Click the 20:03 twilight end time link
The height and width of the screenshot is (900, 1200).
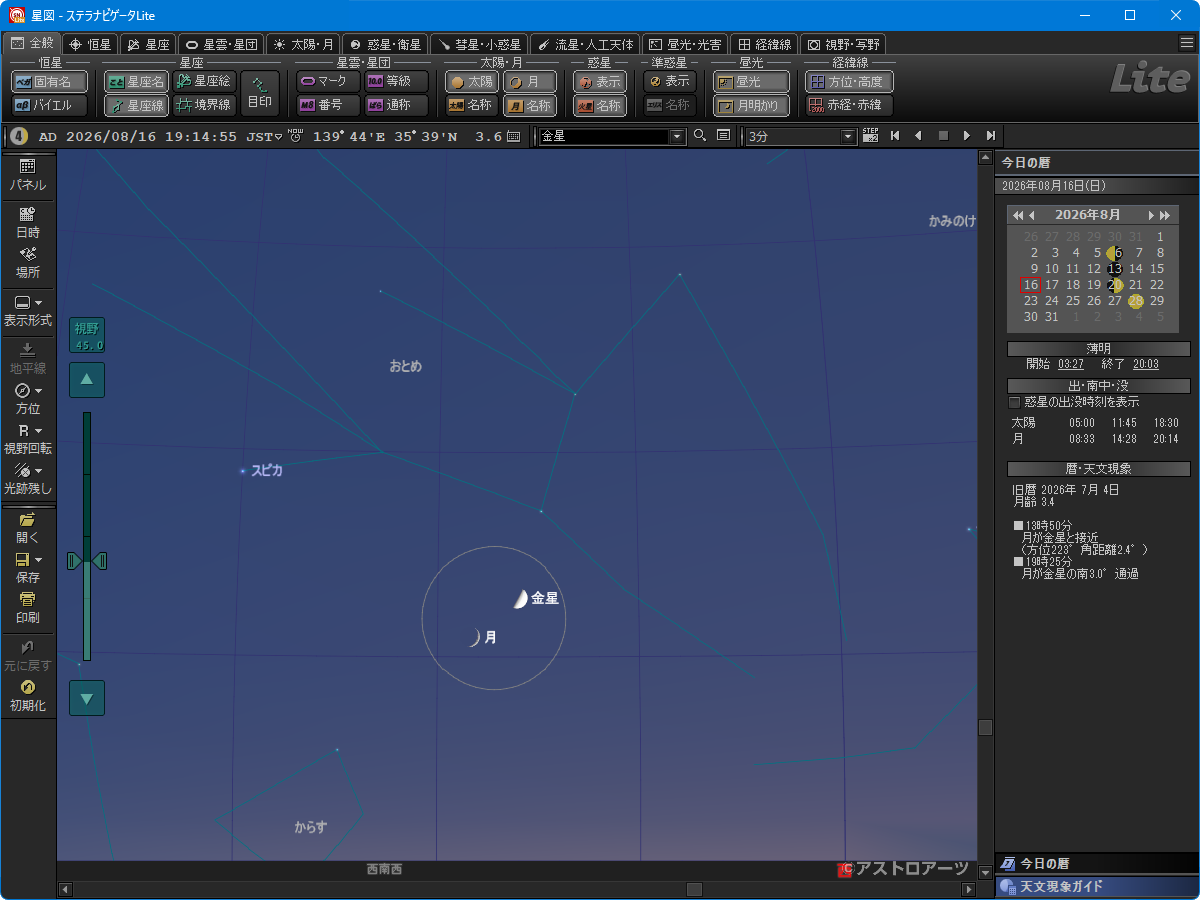point(1146,364)
